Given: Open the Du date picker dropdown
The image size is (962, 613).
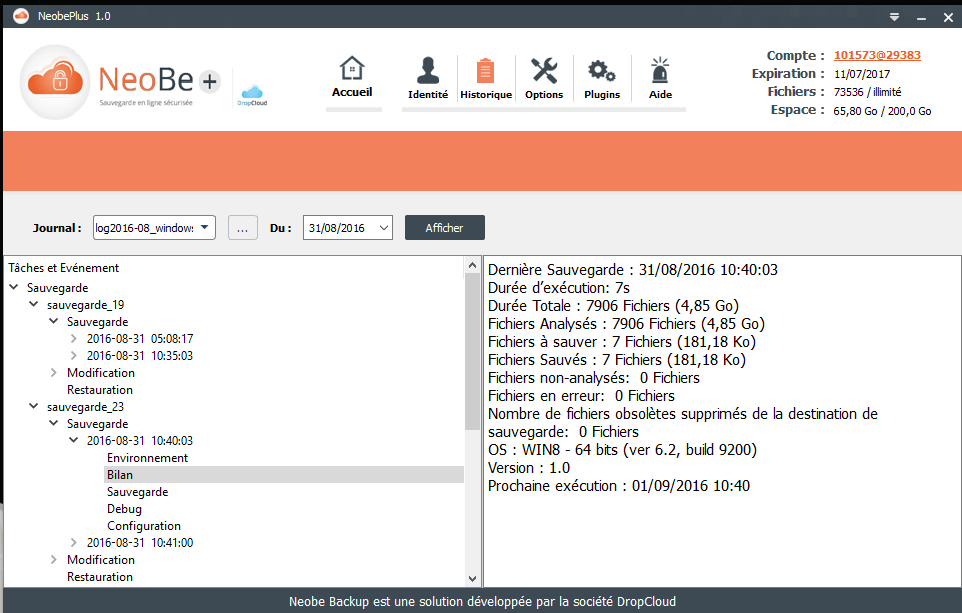Looking at the screenshot, I should point(347,228).
